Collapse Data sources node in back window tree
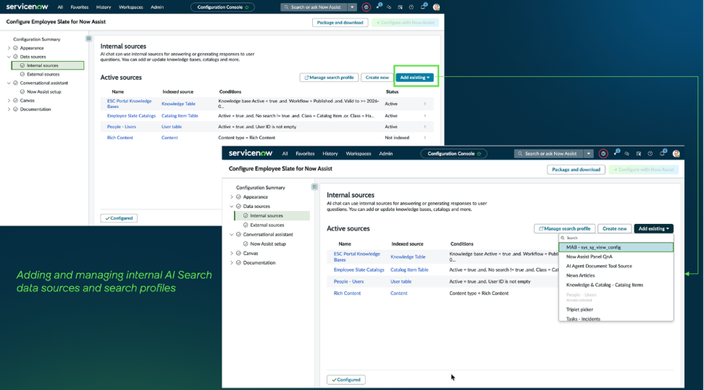 pyautogui.click(x=9, y=57)
